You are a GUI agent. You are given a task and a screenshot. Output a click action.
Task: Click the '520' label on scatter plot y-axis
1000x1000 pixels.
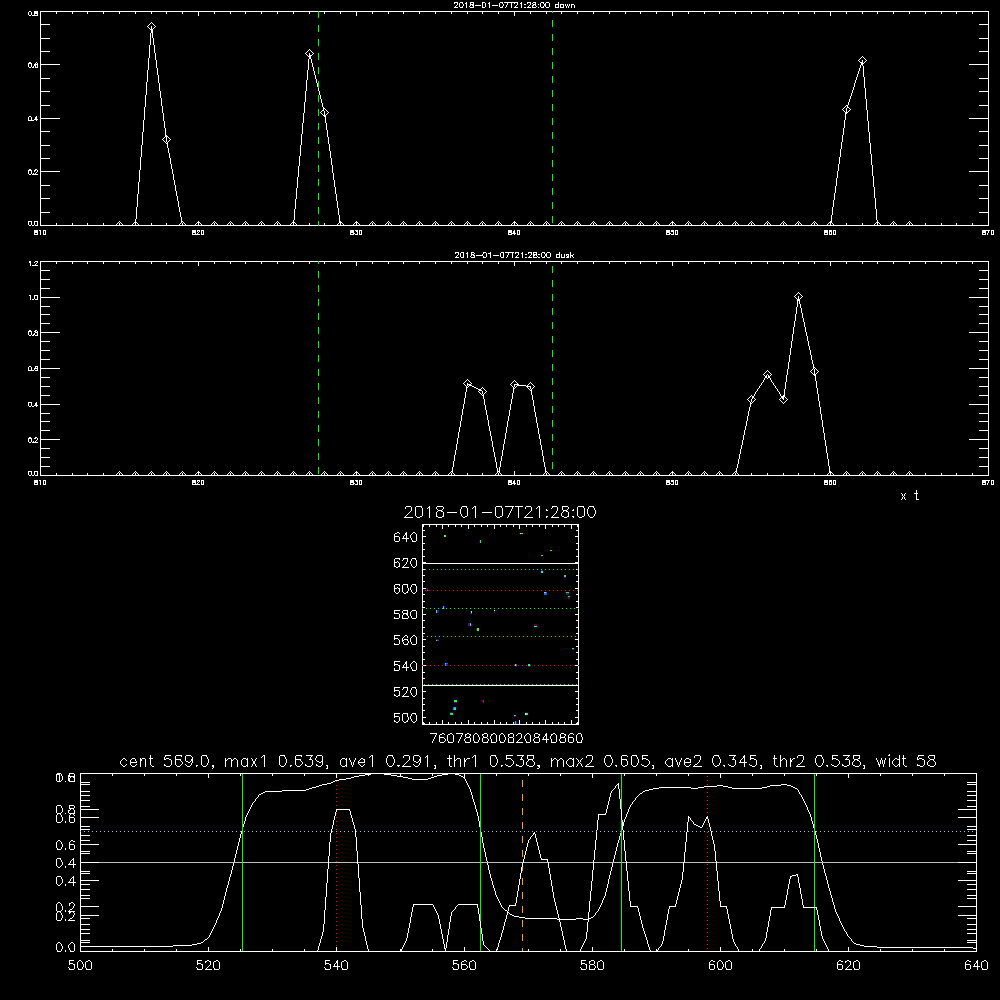pyautogui.click(x=406, y=691)
